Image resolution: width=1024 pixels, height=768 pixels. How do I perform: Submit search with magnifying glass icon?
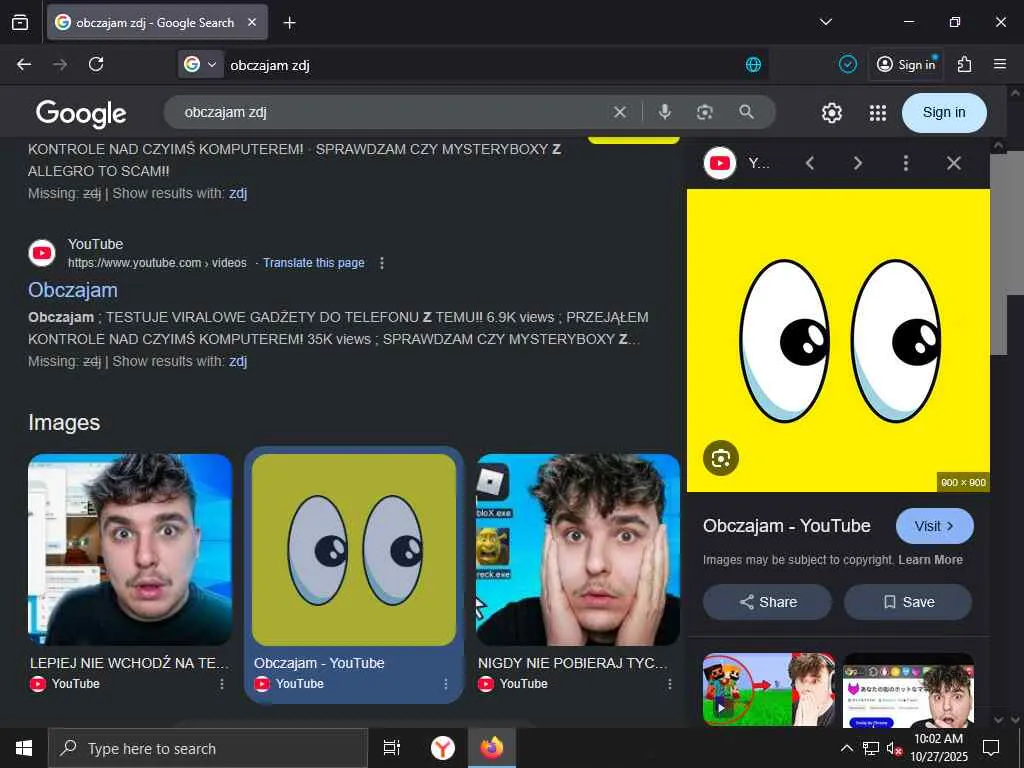(x=746, y=112)
